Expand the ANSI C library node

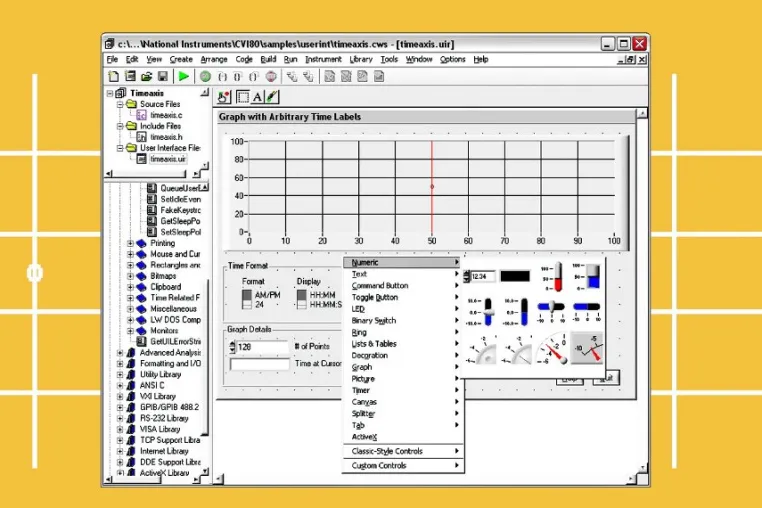coord(120,385)
